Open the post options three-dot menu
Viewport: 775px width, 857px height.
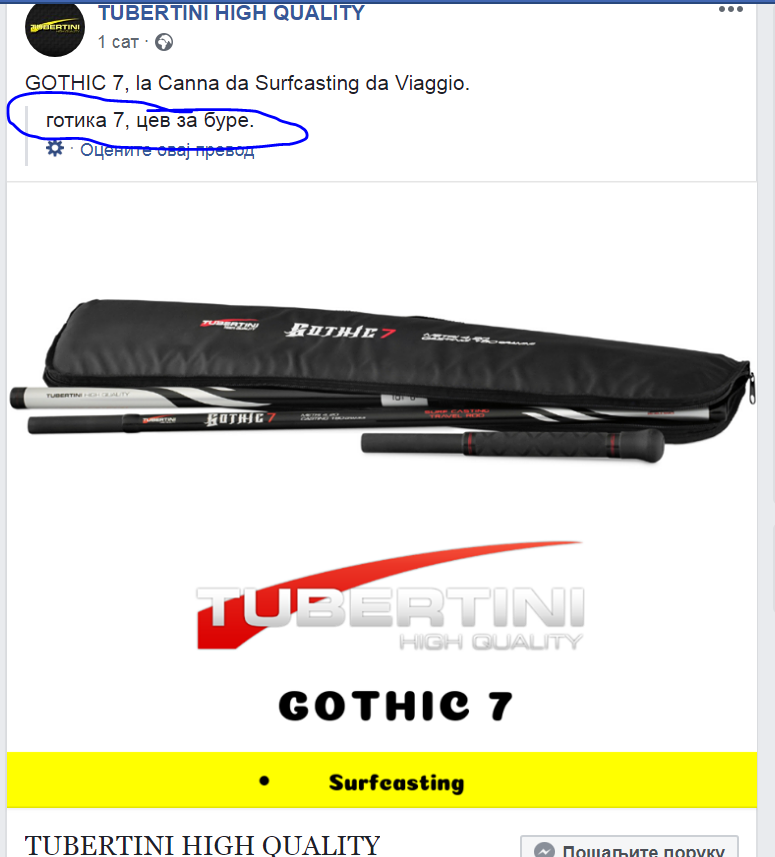point(731,9)
